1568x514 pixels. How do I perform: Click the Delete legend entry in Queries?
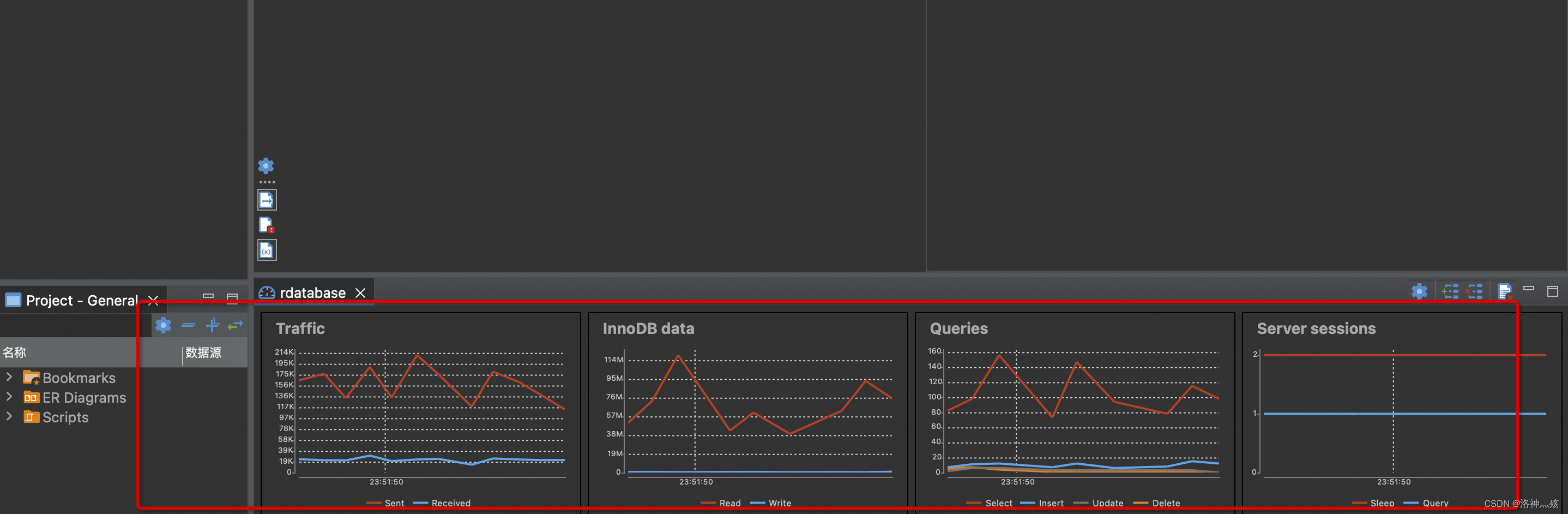(1156, 503)
